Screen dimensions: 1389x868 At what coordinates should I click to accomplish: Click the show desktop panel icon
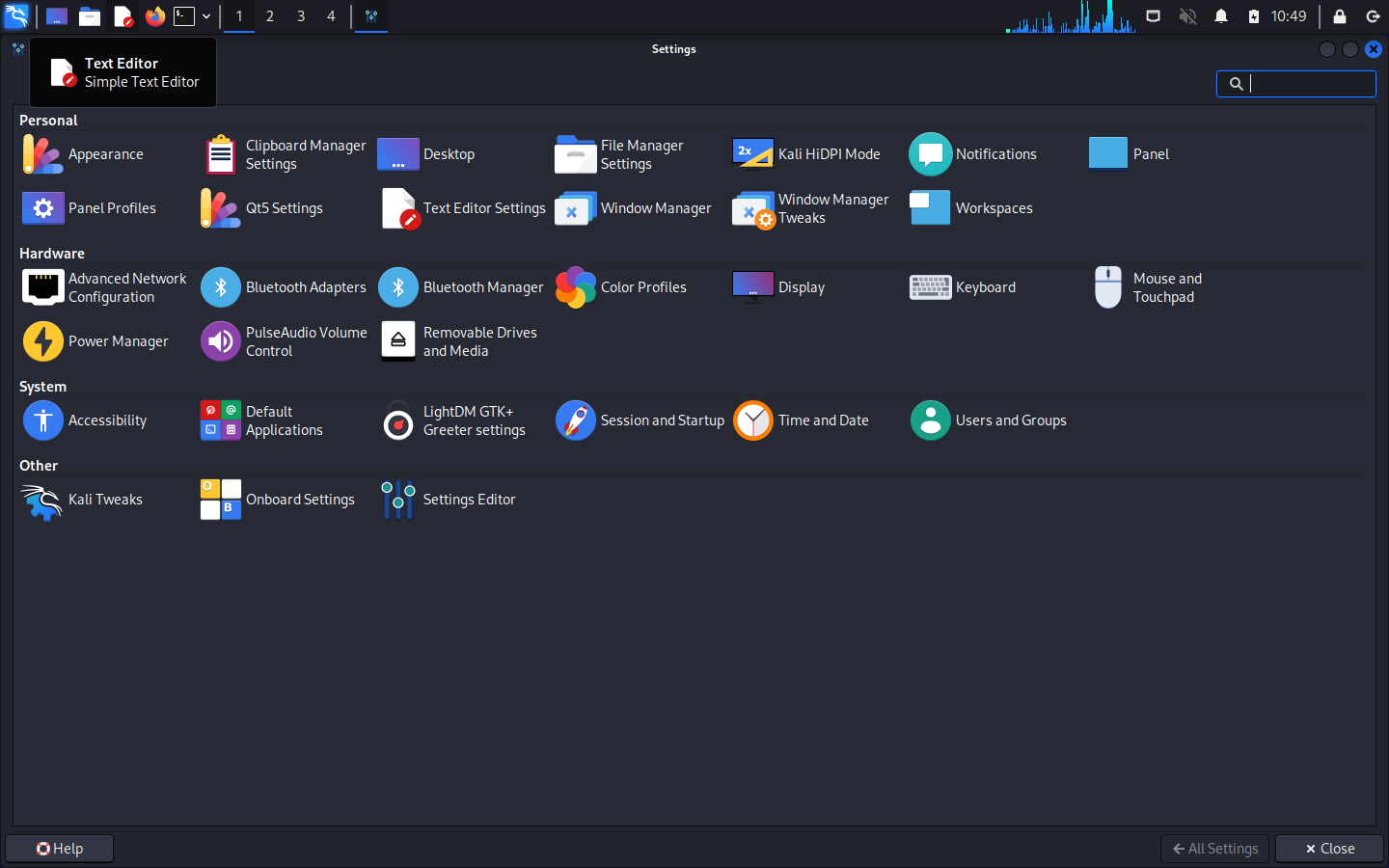[x=57, y=16]
